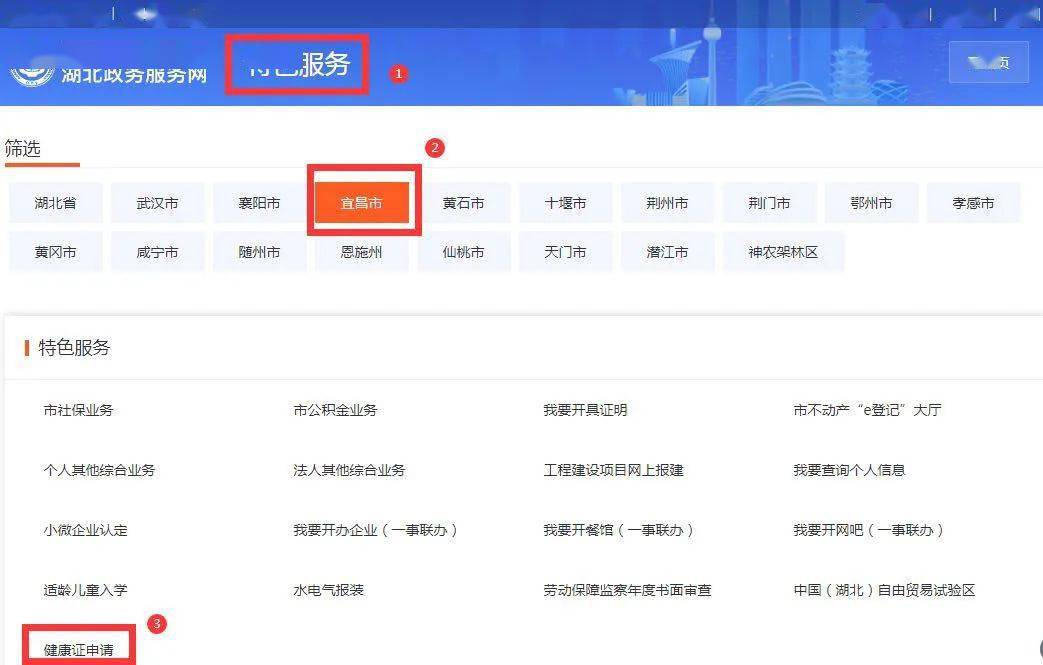Choose 孝感市 city filter

(x=973, y=203)
